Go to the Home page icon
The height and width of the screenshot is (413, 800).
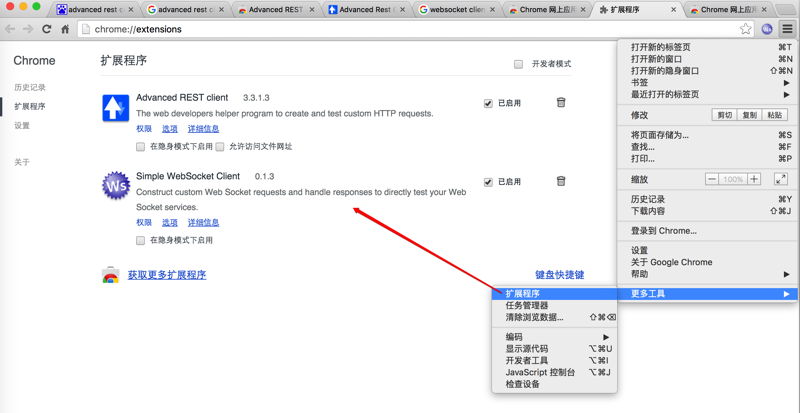65,29
